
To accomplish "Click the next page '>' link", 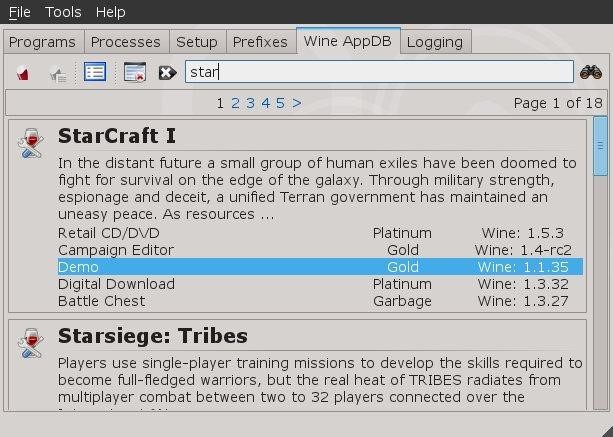I will pos(297,103).
